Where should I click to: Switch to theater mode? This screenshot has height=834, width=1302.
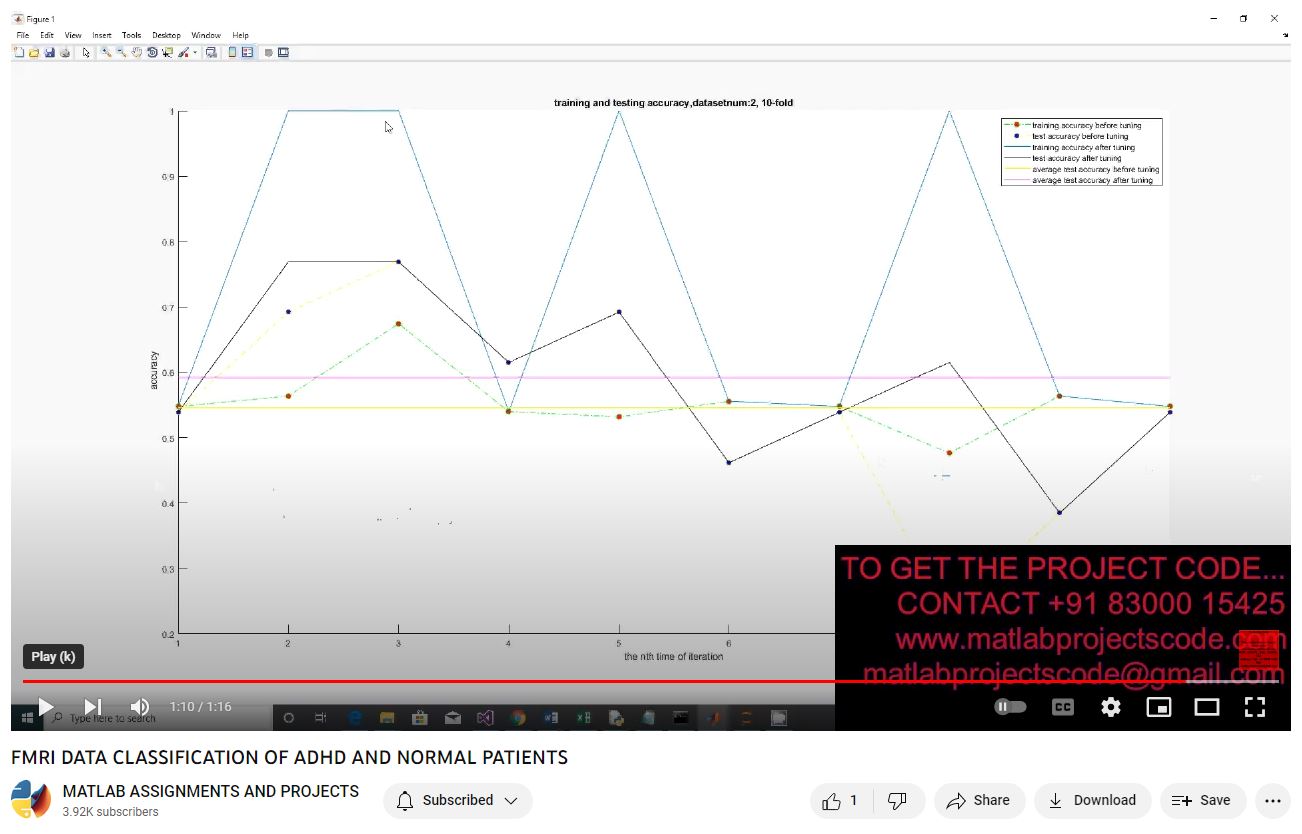1207,707
